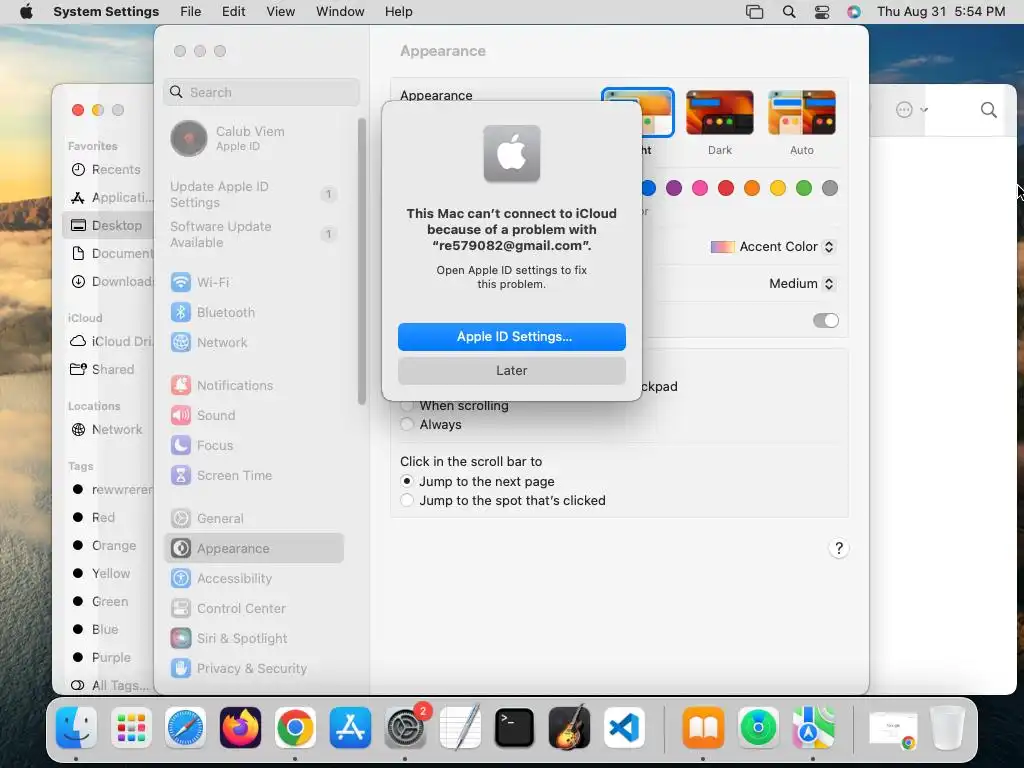
Task: Open Update Apple ID Settings item
Action: [253, 195]
